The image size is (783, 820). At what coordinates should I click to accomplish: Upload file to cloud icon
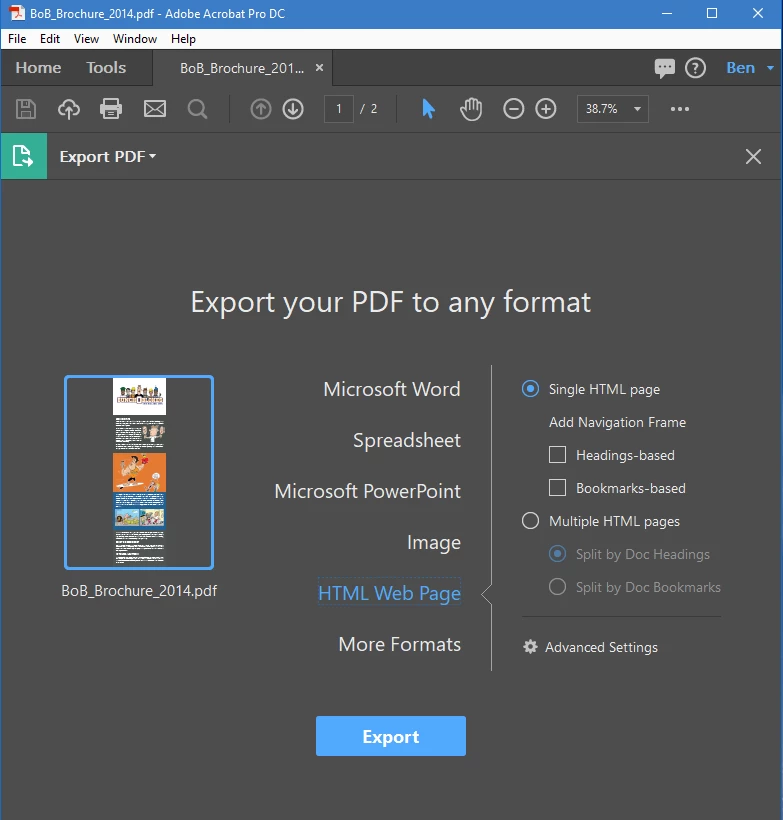(x=69, y=109)
